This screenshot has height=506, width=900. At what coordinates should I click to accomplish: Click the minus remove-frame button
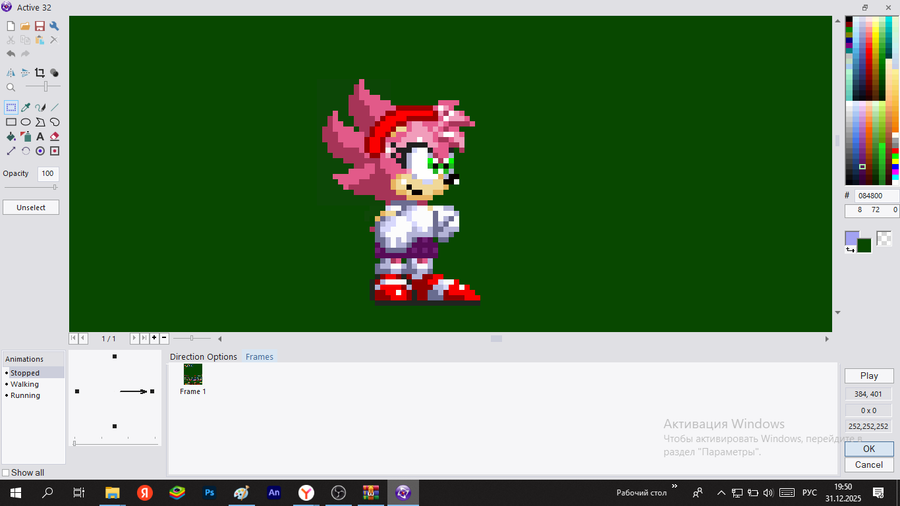164,338
